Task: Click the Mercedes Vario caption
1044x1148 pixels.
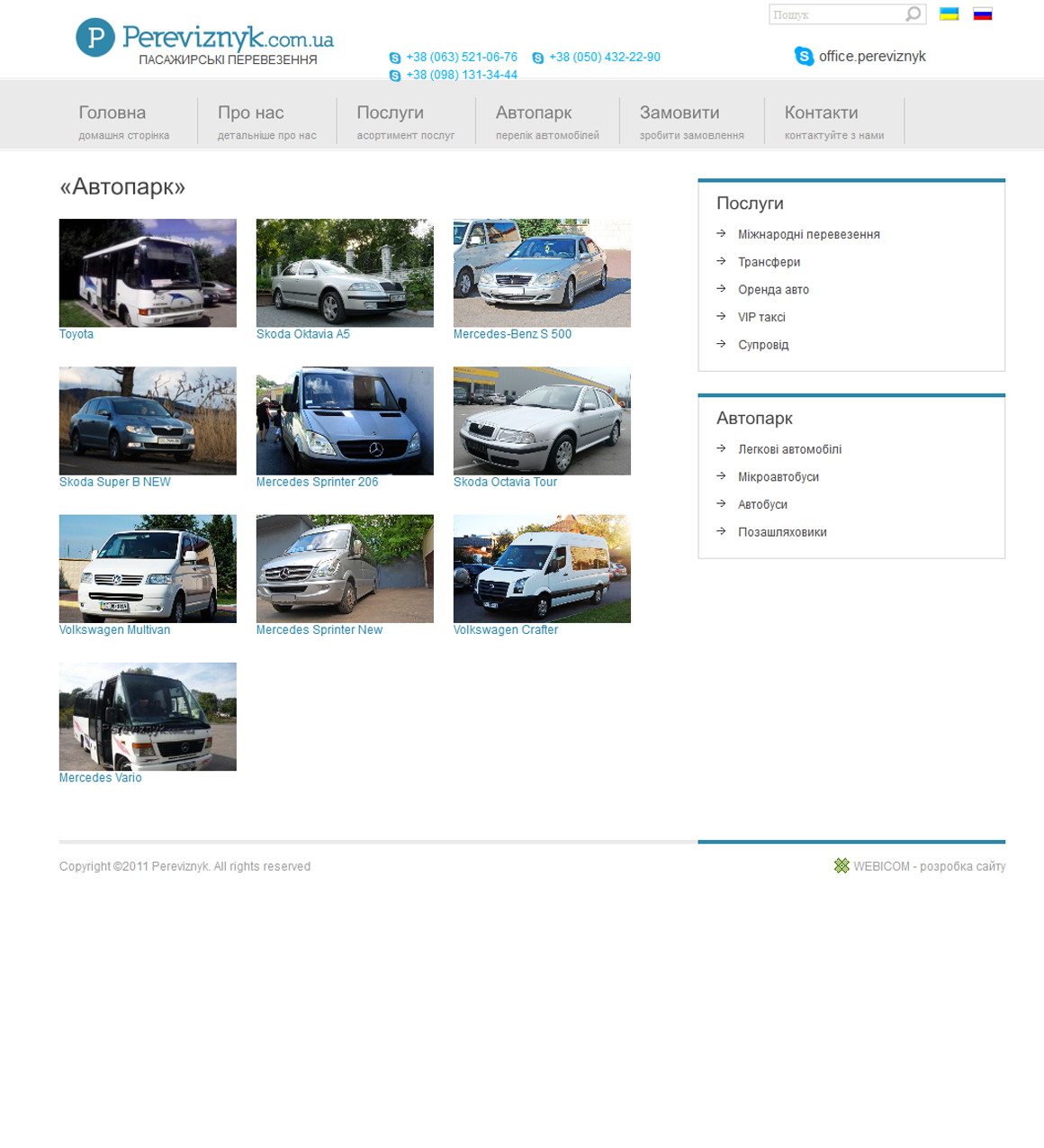Action: pos(101,777)
